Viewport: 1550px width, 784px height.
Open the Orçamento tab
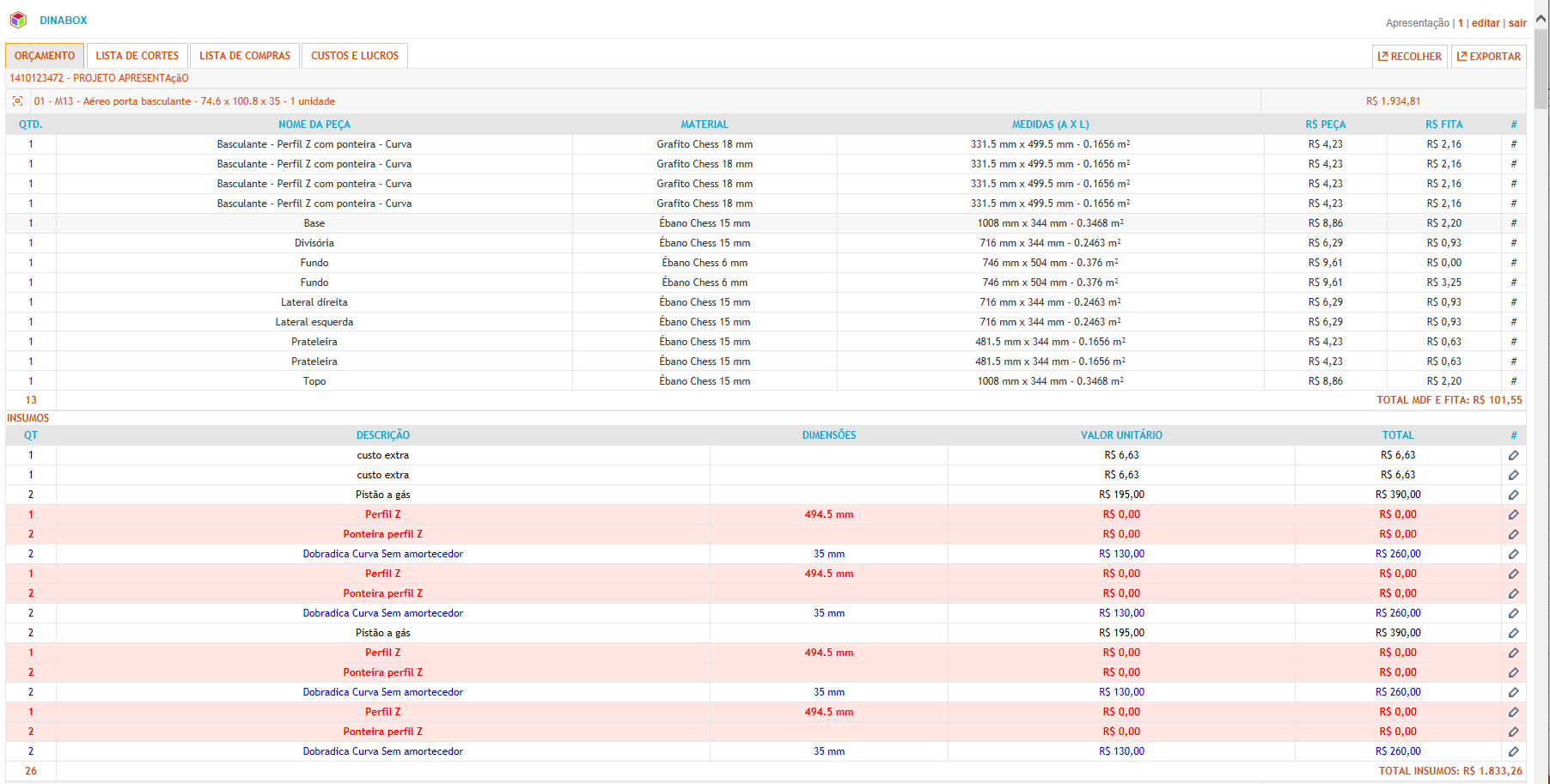point(45,56)
